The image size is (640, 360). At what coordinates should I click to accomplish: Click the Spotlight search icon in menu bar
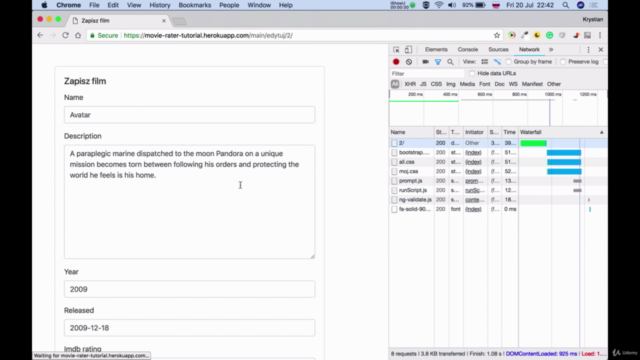tap(565, 5)
